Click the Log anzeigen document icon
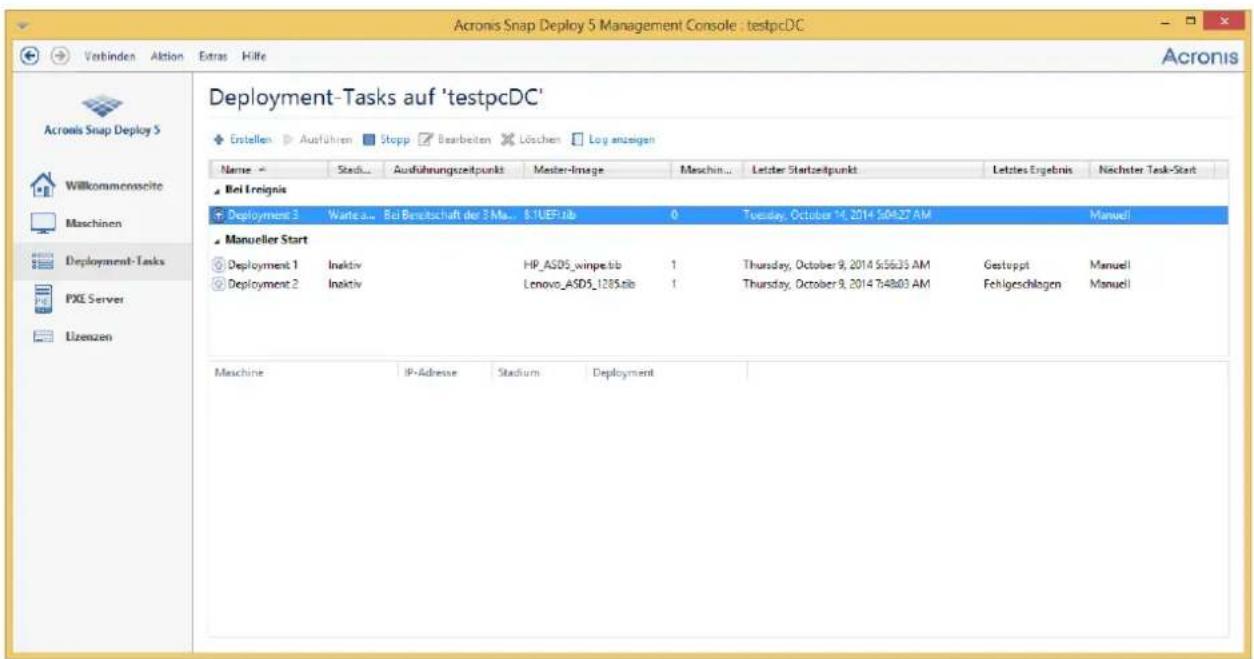The height and width of the screenshot is (659, 1254). click(x=577, y=139)
